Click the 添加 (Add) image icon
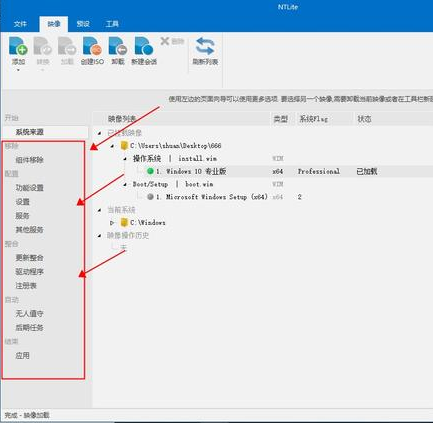 pos(18,46)
